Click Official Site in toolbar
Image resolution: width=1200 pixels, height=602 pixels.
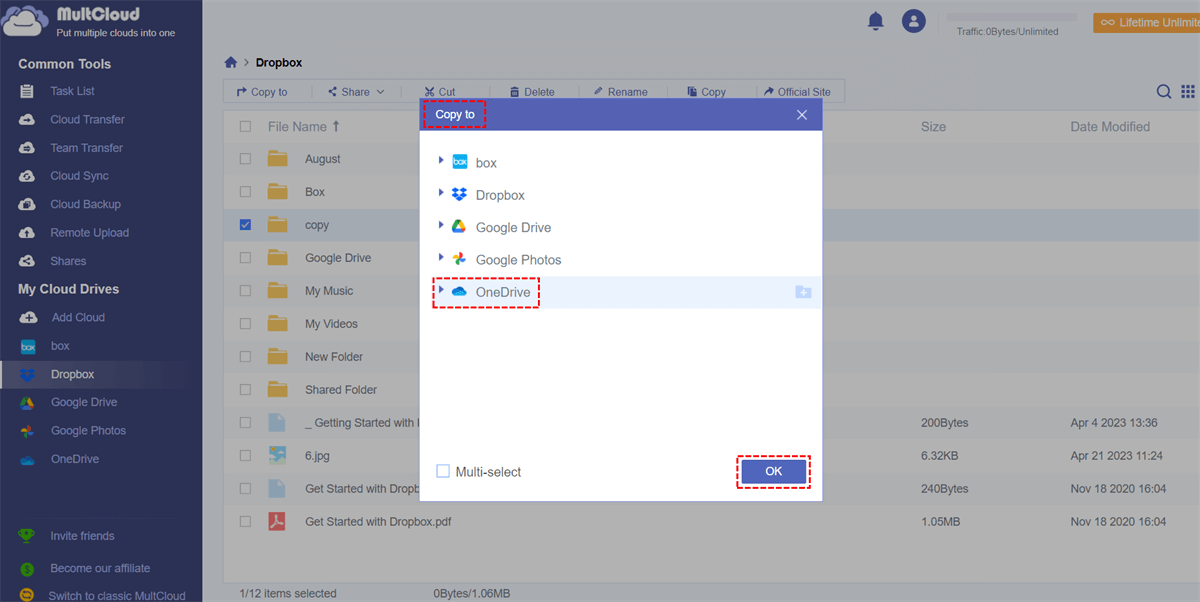pyautogui.click(x=797, y=92)
